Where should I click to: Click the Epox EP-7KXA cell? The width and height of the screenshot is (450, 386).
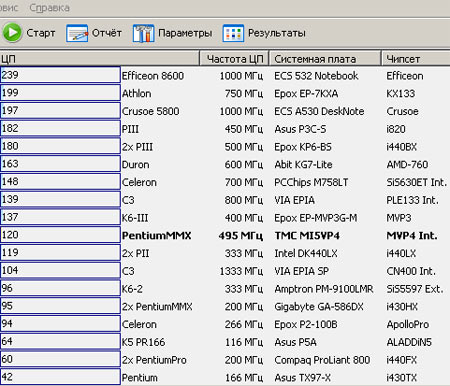tap(306, 93)
